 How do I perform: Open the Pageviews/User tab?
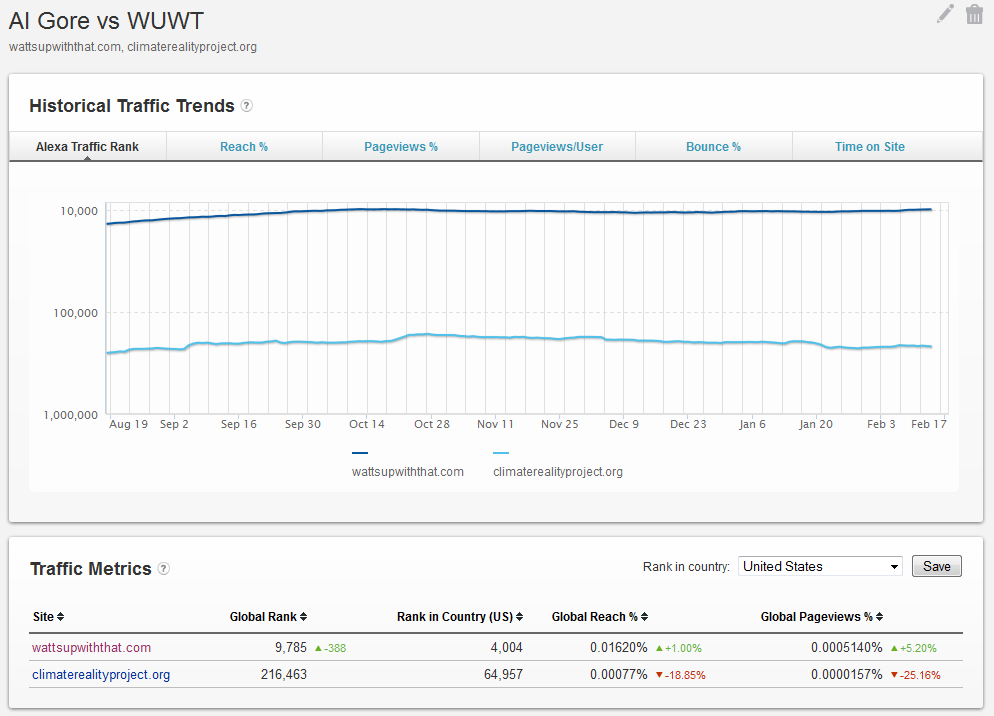click(x=557, y=146)
